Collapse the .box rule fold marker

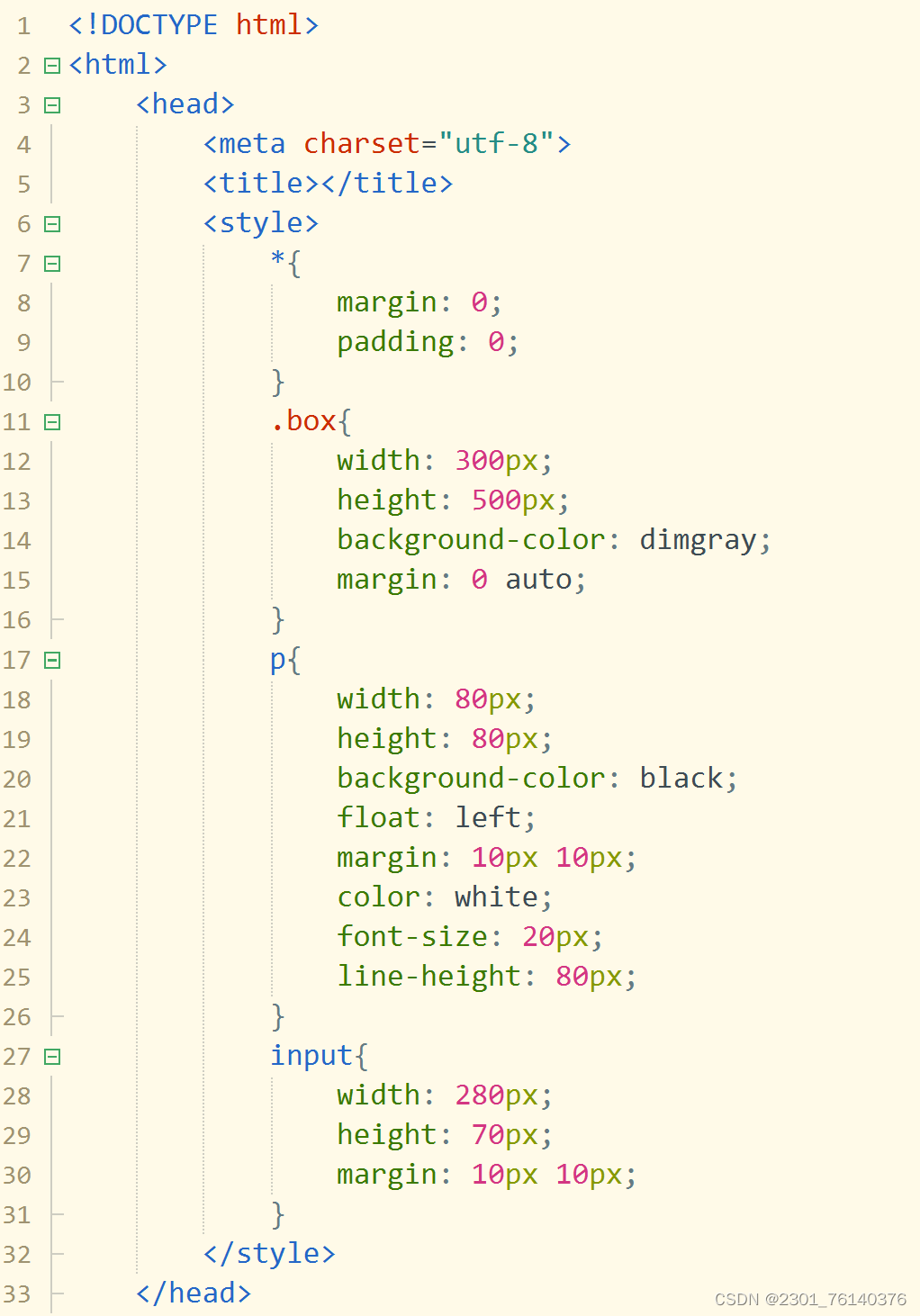click(x=51, y=421)
